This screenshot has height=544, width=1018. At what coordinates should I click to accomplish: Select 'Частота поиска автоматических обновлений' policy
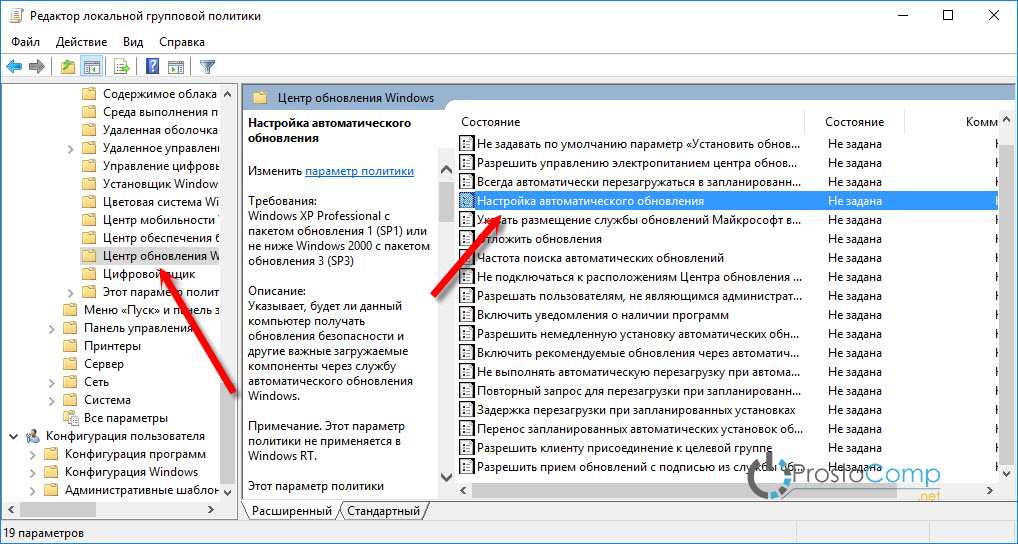[600, 258]
